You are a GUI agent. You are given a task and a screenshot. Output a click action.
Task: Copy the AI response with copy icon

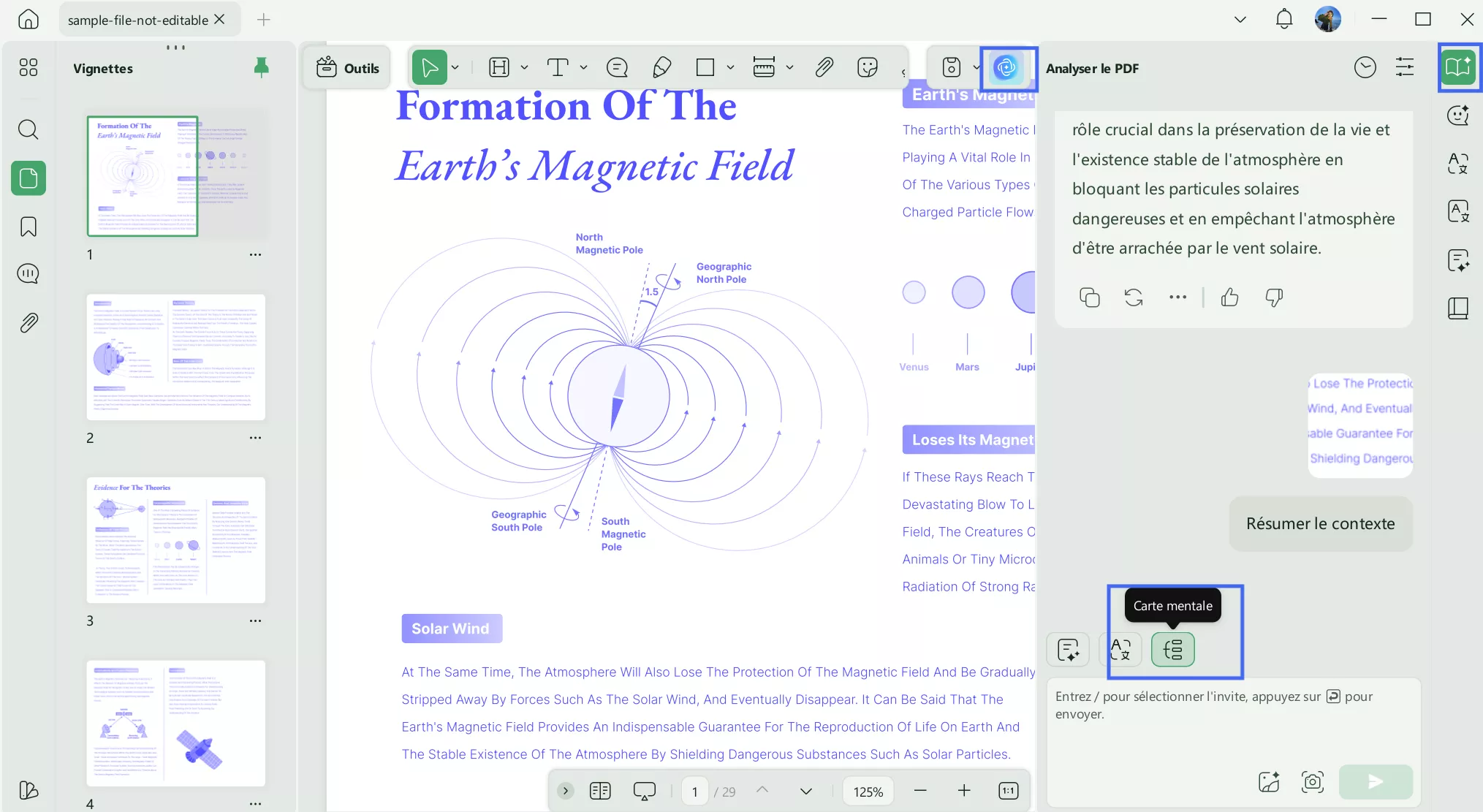(1089, 297)
